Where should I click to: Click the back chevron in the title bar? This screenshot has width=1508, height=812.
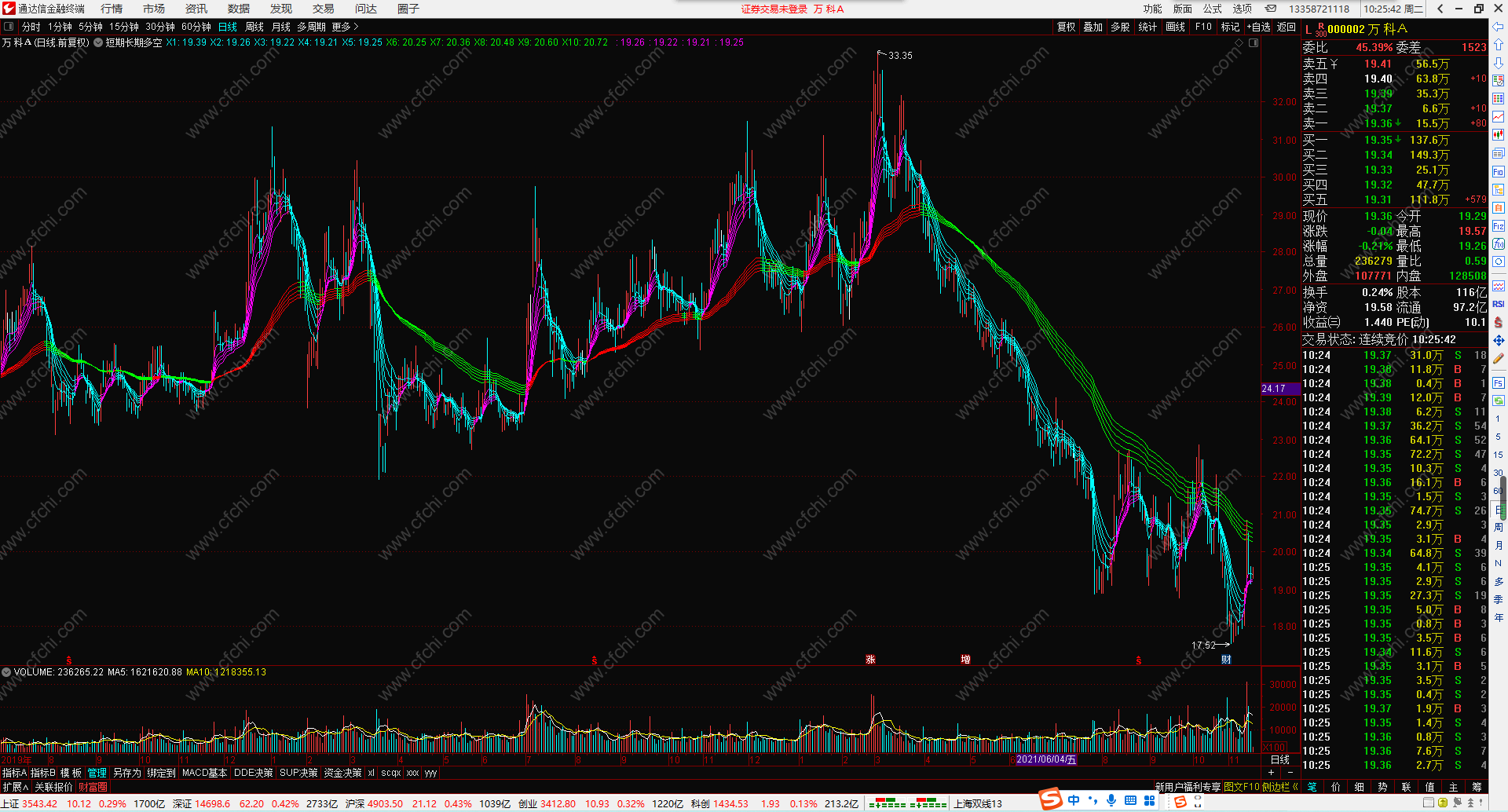[x=1440, y=9]
